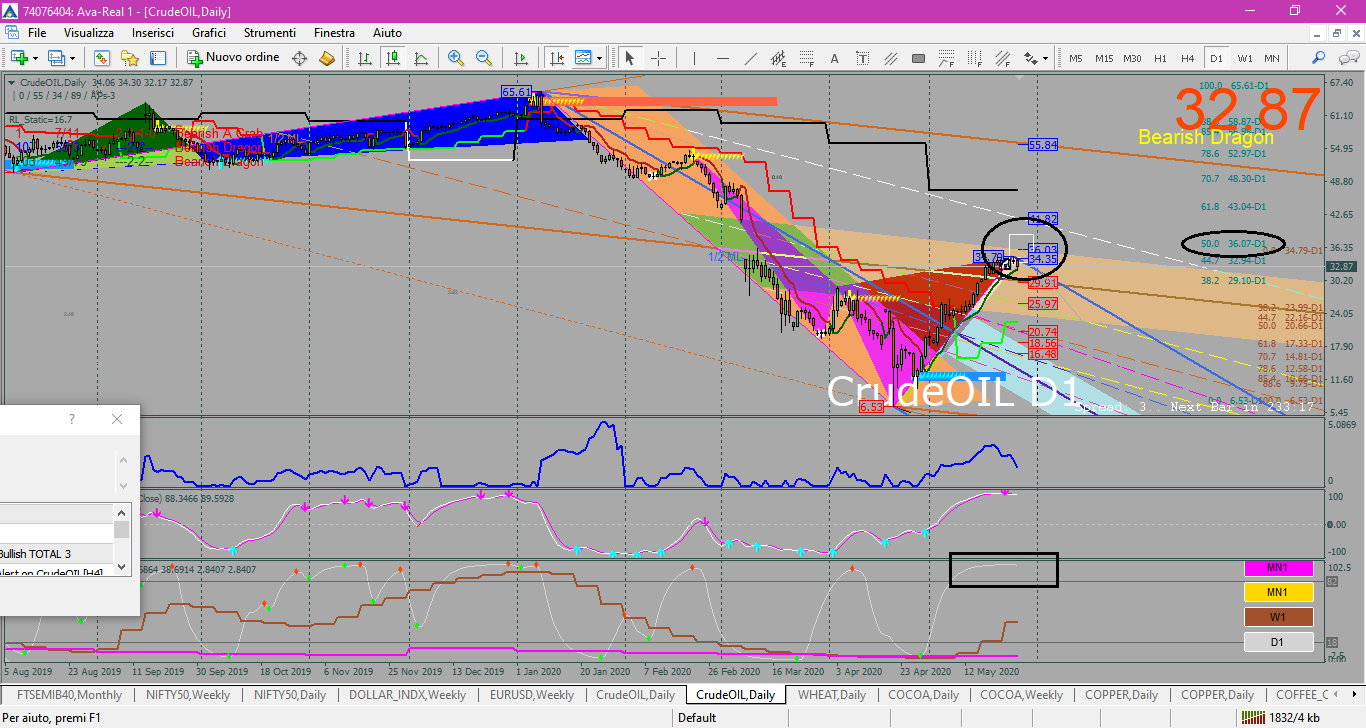The width and height of the screenshot is (1366, 728).
Task: Open the Grafici menu
Action: 209,33
